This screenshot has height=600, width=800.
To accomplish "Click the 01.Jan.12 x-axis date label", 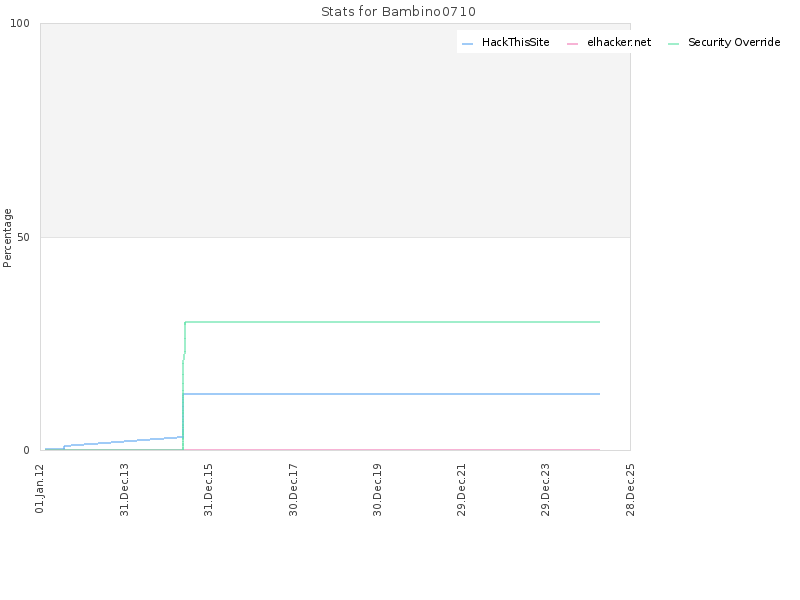I will point(40,488).
